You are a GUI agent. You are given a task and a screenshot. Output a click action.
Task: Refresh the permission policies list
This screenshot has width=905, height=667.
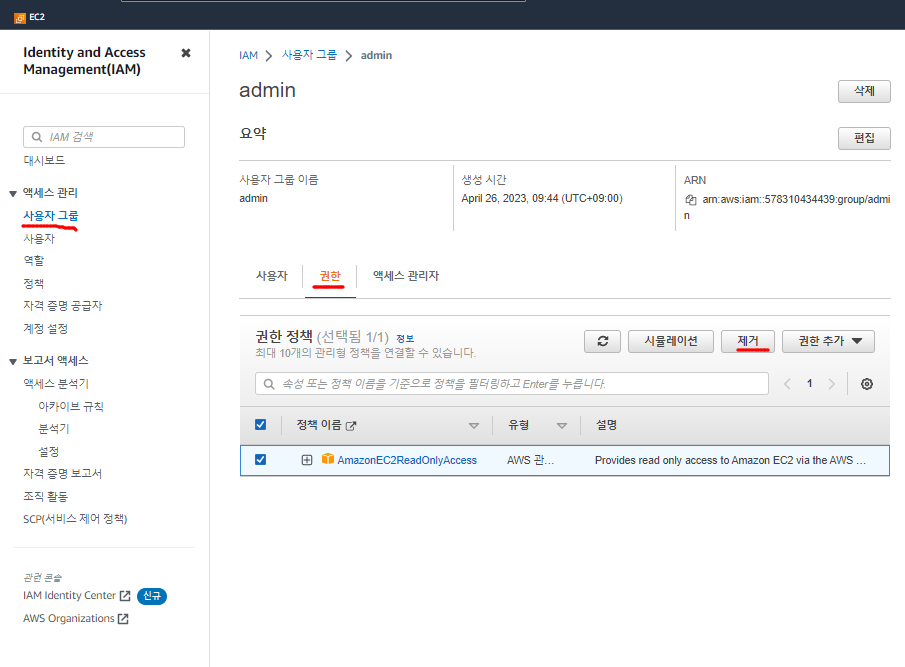(603, 341)
